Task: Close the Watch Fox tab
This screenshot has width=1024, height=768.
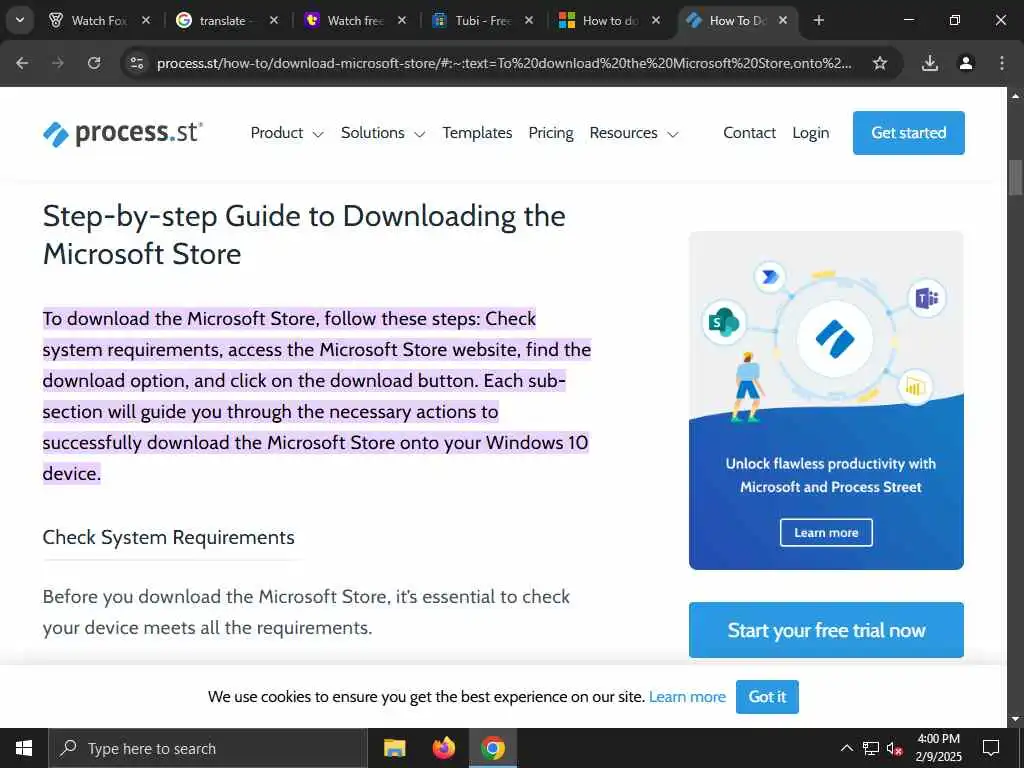Action: pos(146,20)
